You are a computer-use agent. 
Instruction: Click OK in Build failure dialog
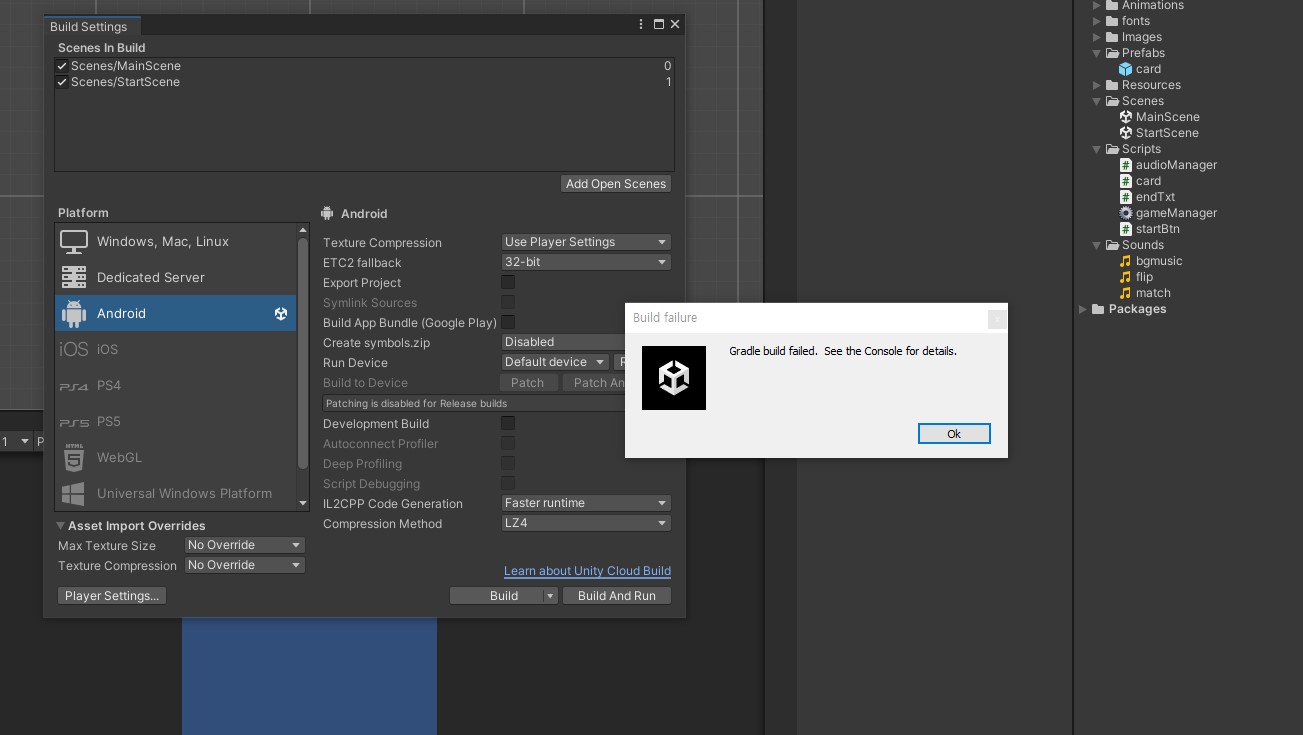pos(954,433)
